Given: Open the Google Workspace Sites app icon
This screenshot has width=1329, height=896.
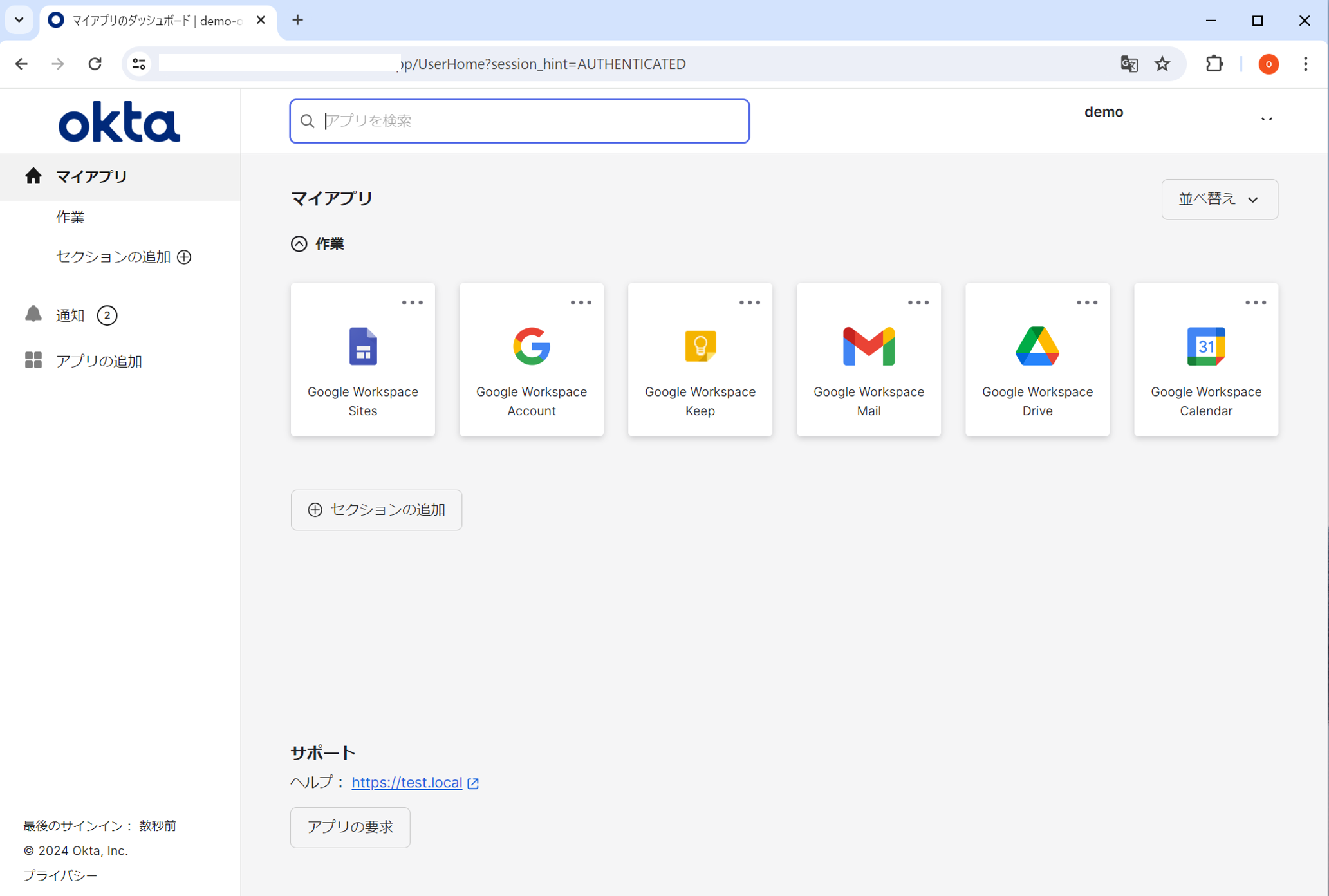Looking at the screenshot, I should [x=363, y=346].
